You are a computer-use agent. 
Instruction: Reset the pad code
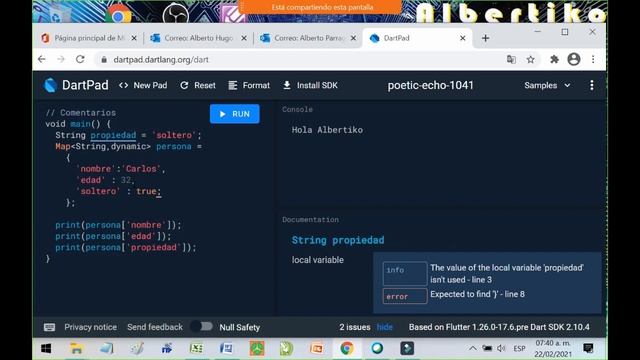pyautogui.click(x=198, y=85)
